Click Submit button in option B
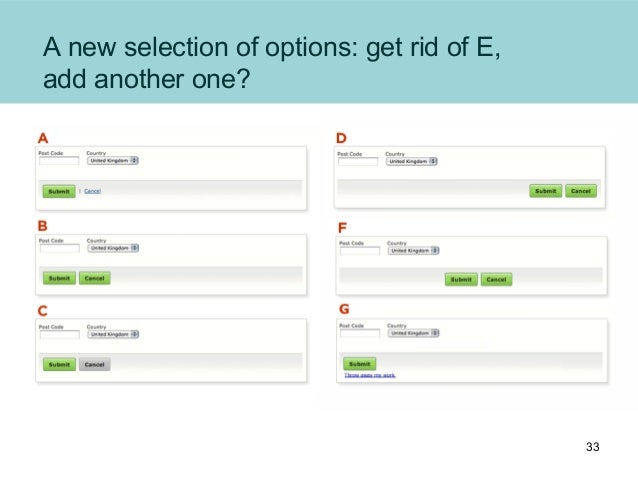Screen dimensions: 638x479 pyautogui.click(x=59, y=278)
